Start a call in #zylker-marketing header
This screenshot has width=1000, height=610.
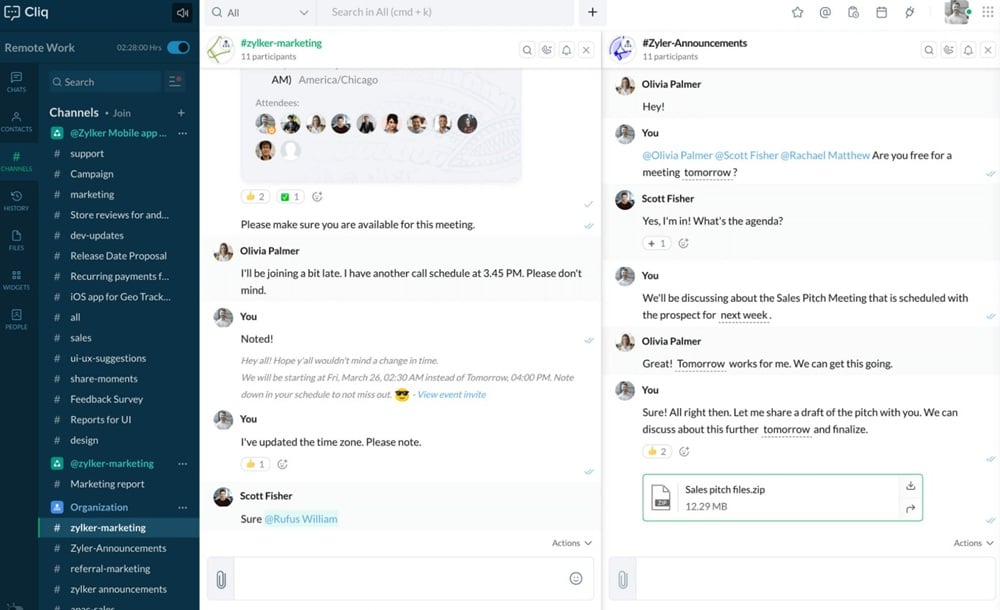(x=547, y=50)
